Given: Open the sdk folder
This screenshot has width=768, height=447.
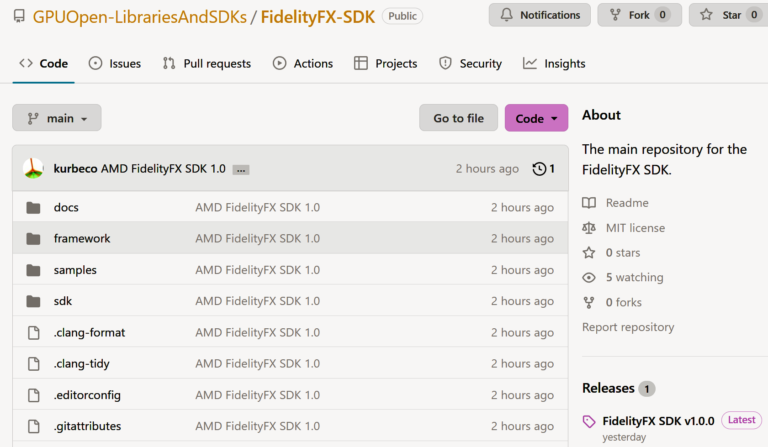Looking at the screenshot, I should point(63,301).
